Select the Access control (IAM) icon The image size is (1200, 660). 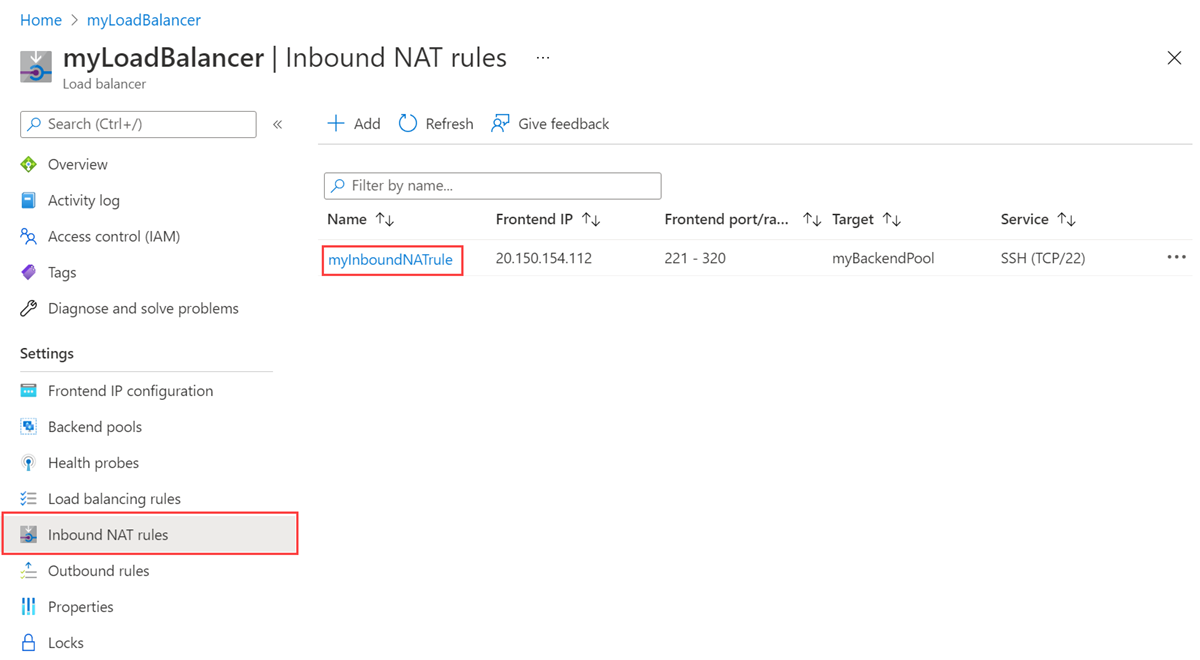(x=28, y=237)
